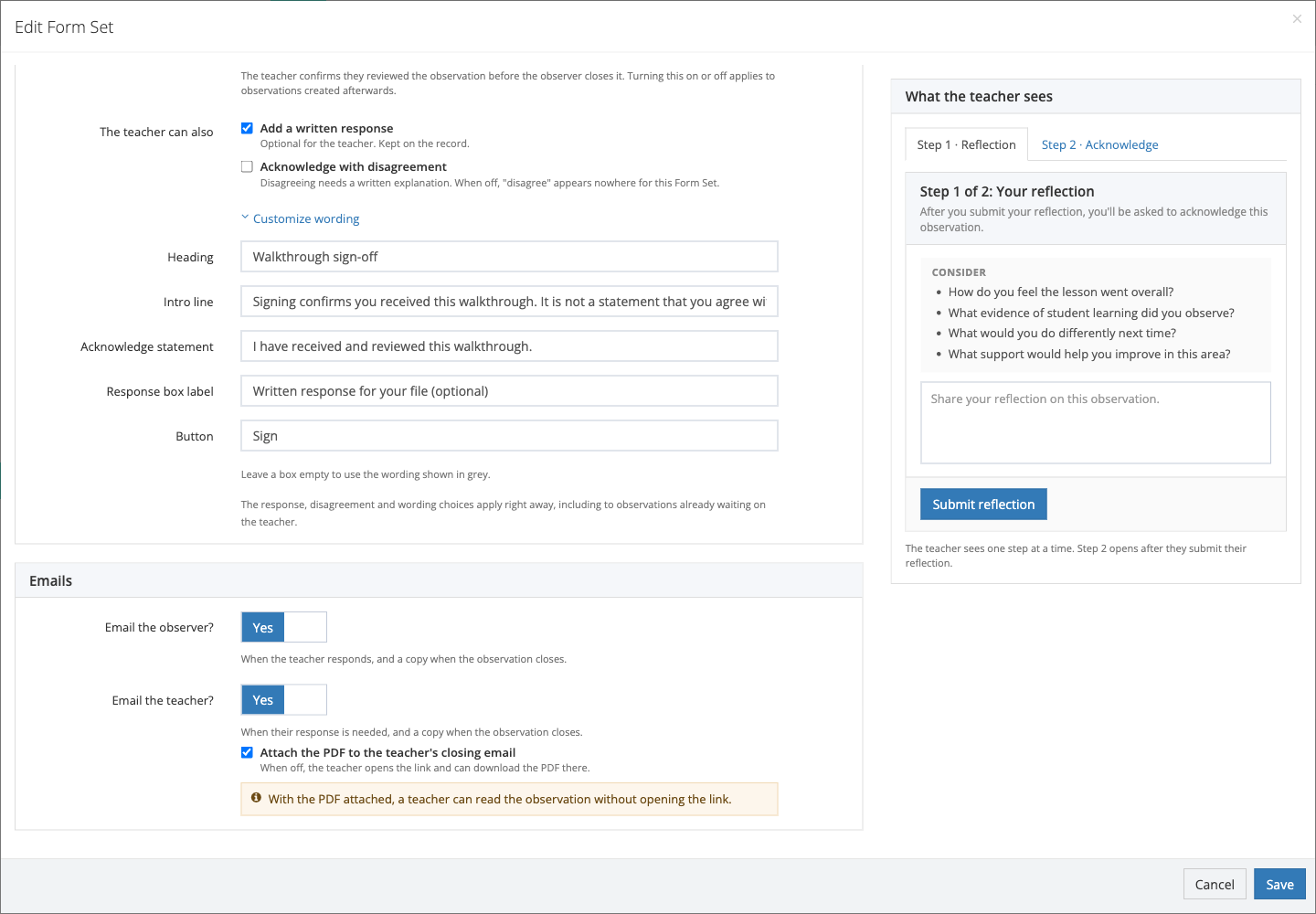Uncheck Attach the PDF to closing email

pyautogui.click(x=247, y=752)
